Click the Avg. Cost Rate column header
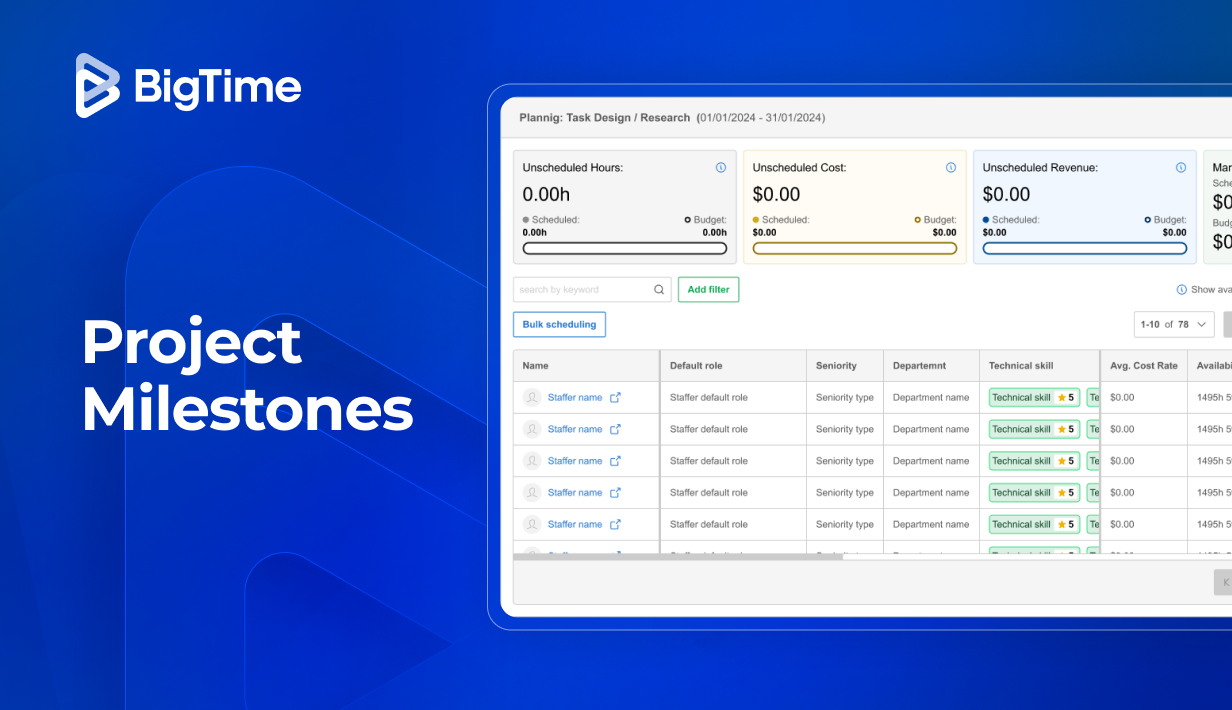This screenshot has width=1232, height=710. click(x=1144, y=366)
